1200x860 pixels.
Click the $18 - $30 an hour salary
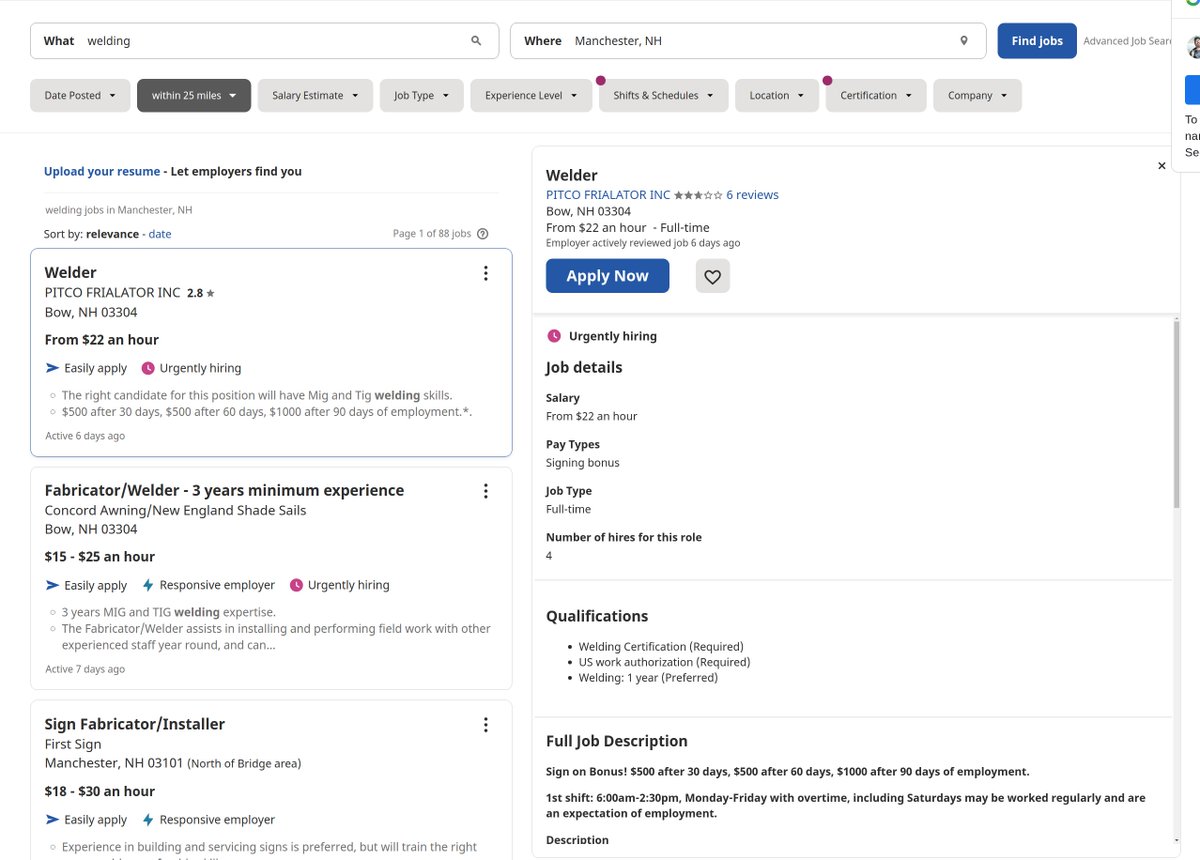(100, 791)
